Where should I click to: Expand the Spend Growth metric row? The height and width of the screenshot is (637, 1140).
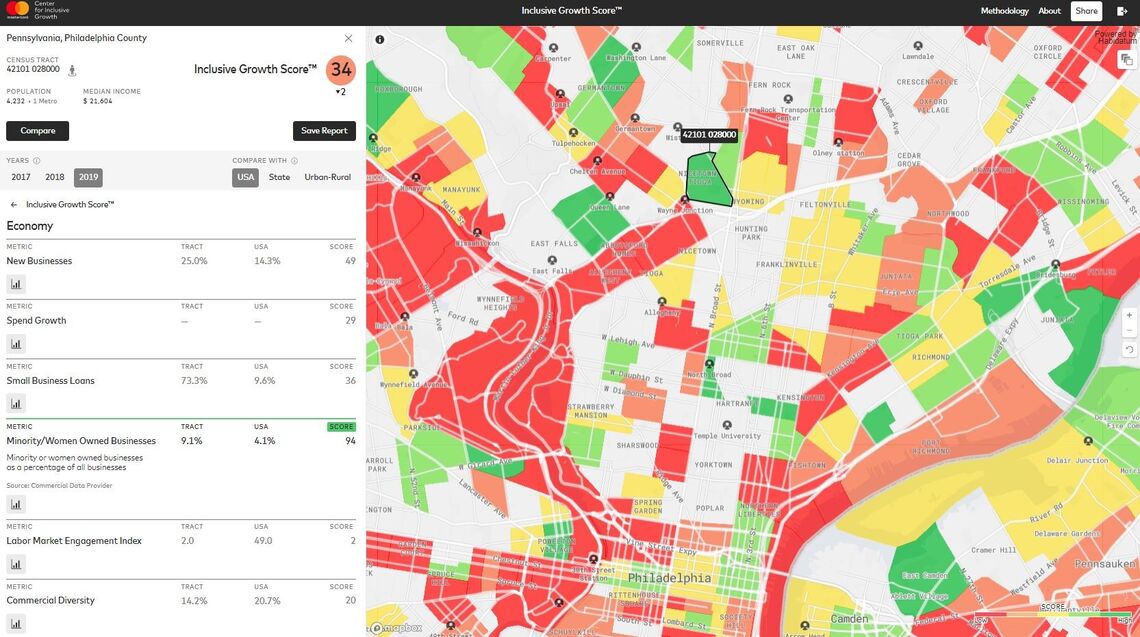coord(36,321)
